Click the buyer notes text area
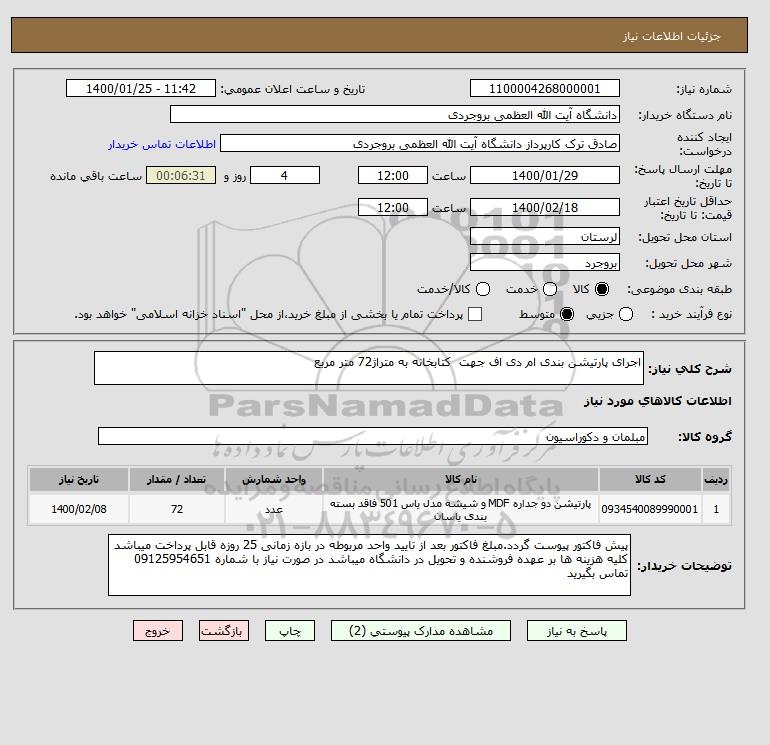770x745 pixels. [369, 565]
